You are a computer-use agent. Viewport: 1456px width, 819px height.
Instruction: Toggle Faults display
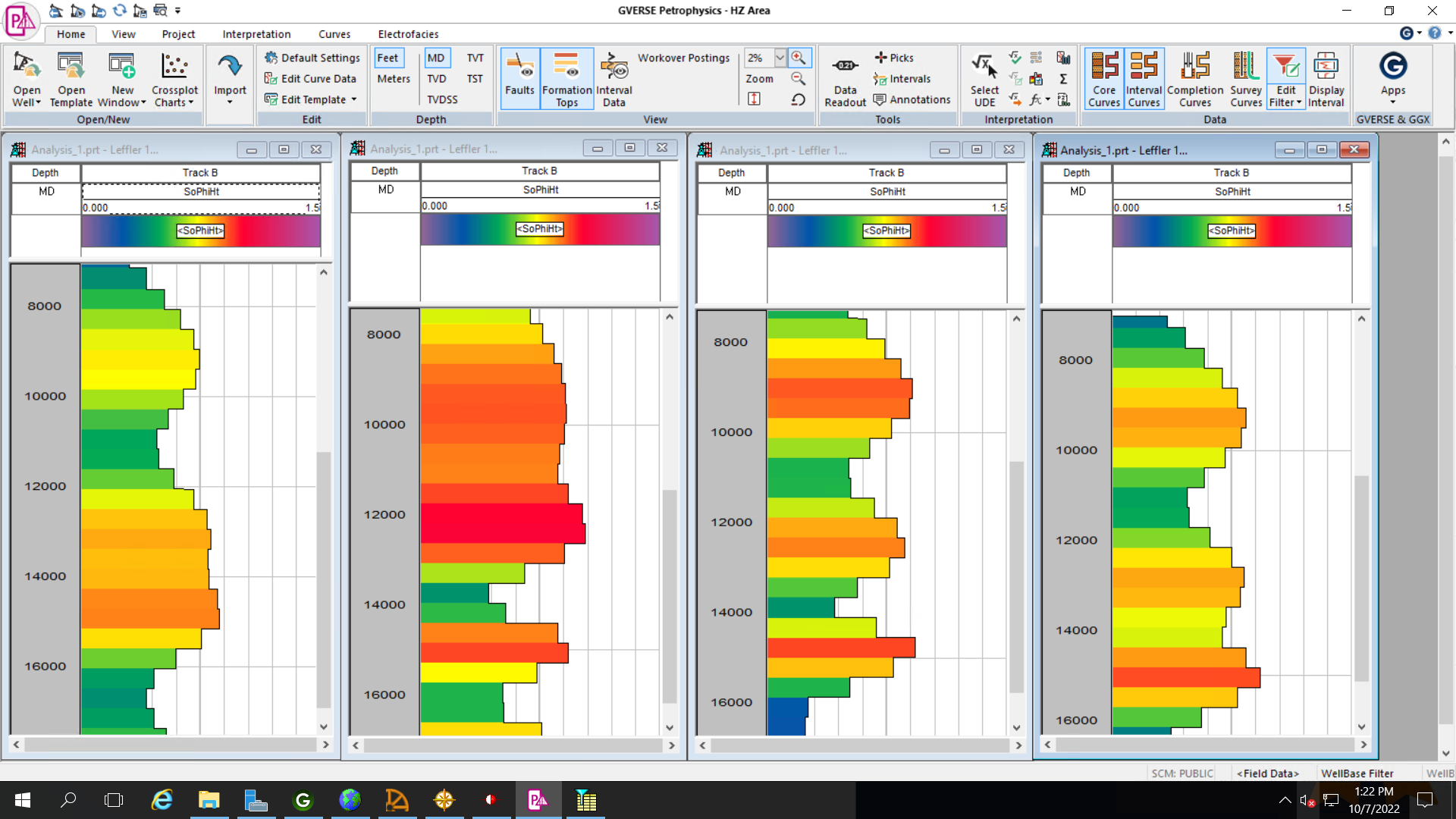coord(519,79)
